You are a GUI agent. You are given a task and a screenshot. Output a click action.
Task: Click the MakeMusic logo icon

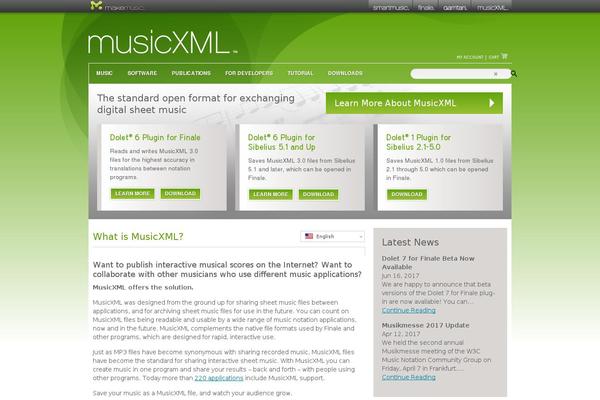96,5
